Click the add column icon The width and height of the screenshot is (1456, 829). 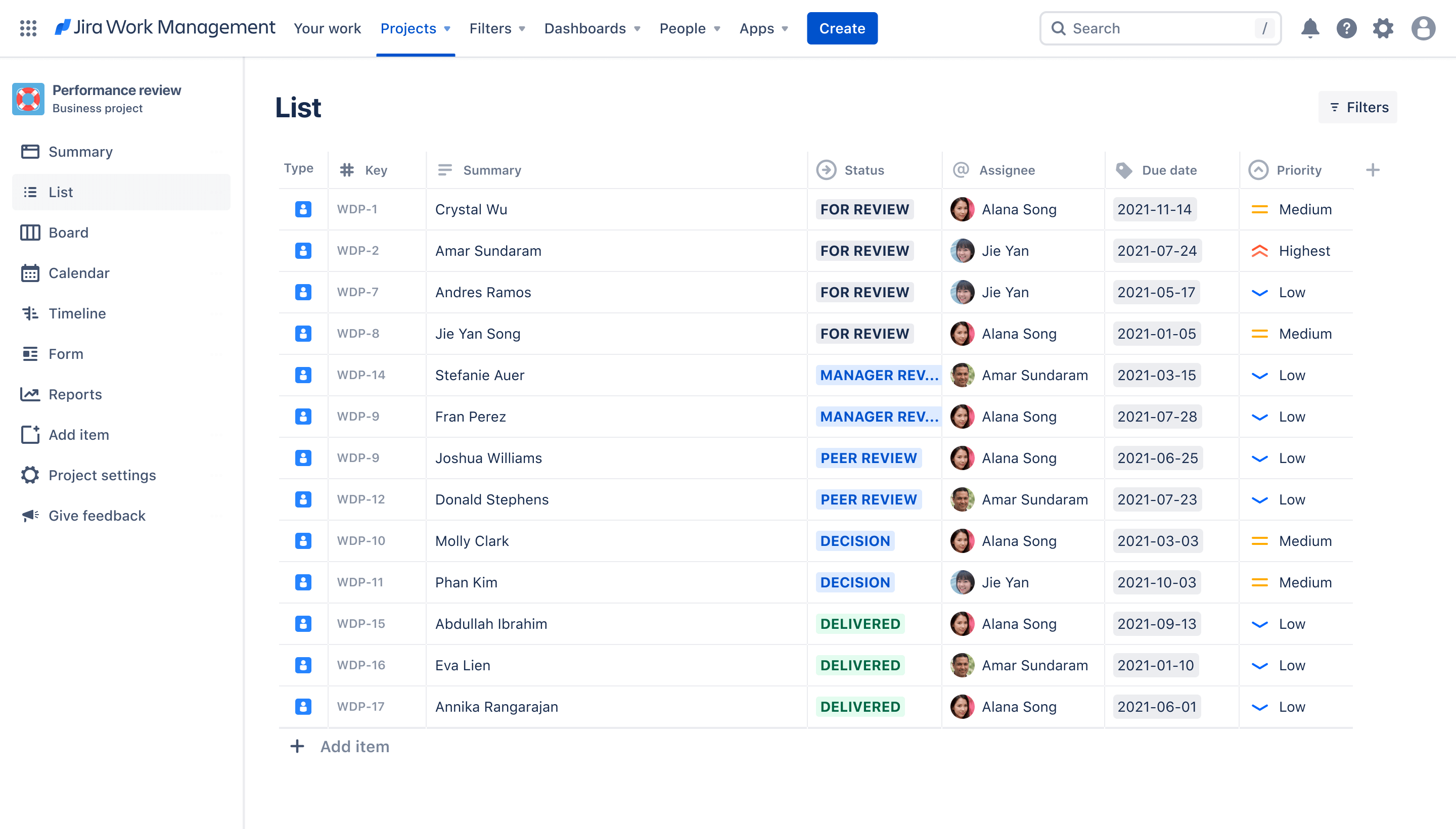click(x=1373, y=170)
